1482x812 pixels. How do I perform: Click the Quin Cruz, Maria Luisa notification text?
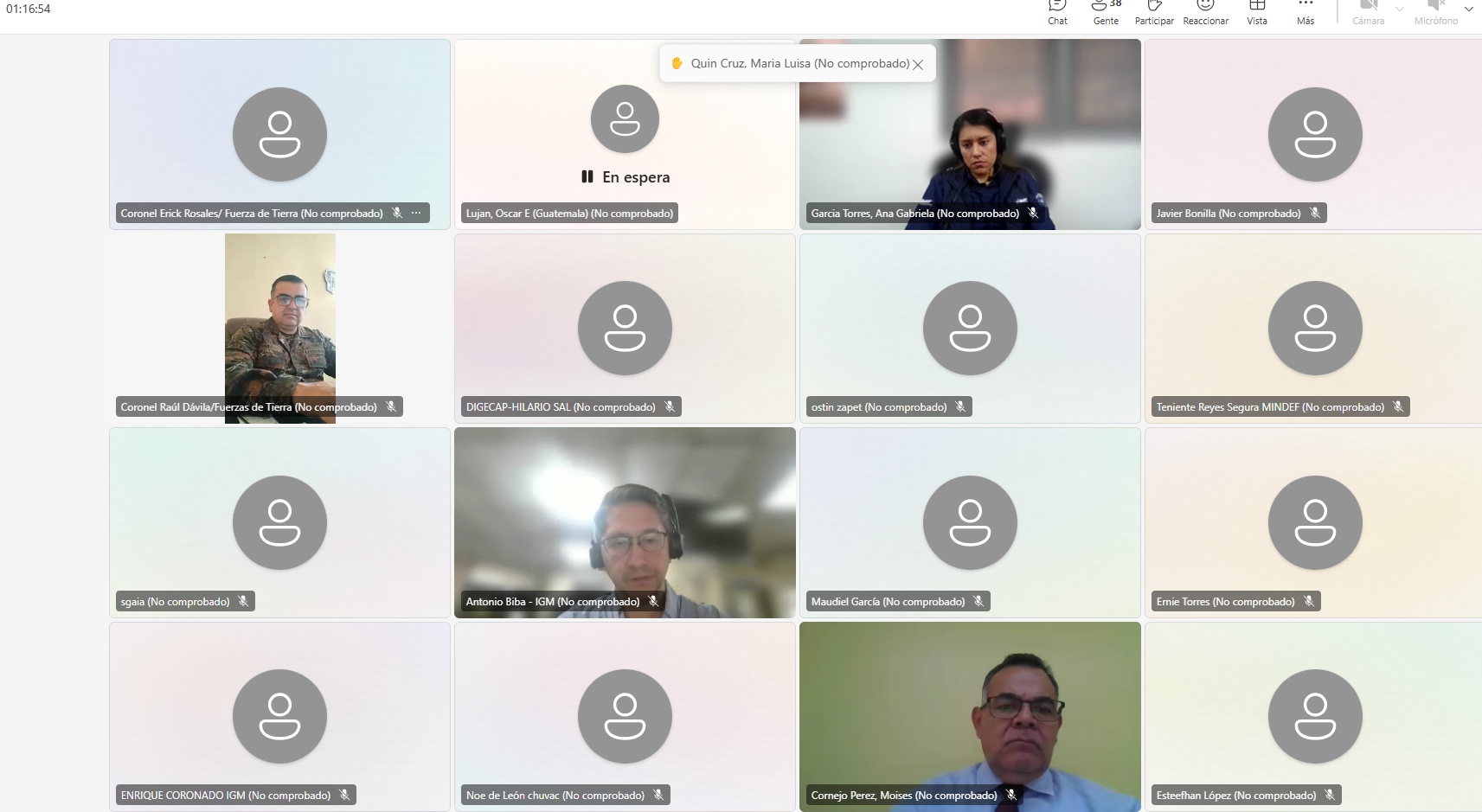coord(799,63)
